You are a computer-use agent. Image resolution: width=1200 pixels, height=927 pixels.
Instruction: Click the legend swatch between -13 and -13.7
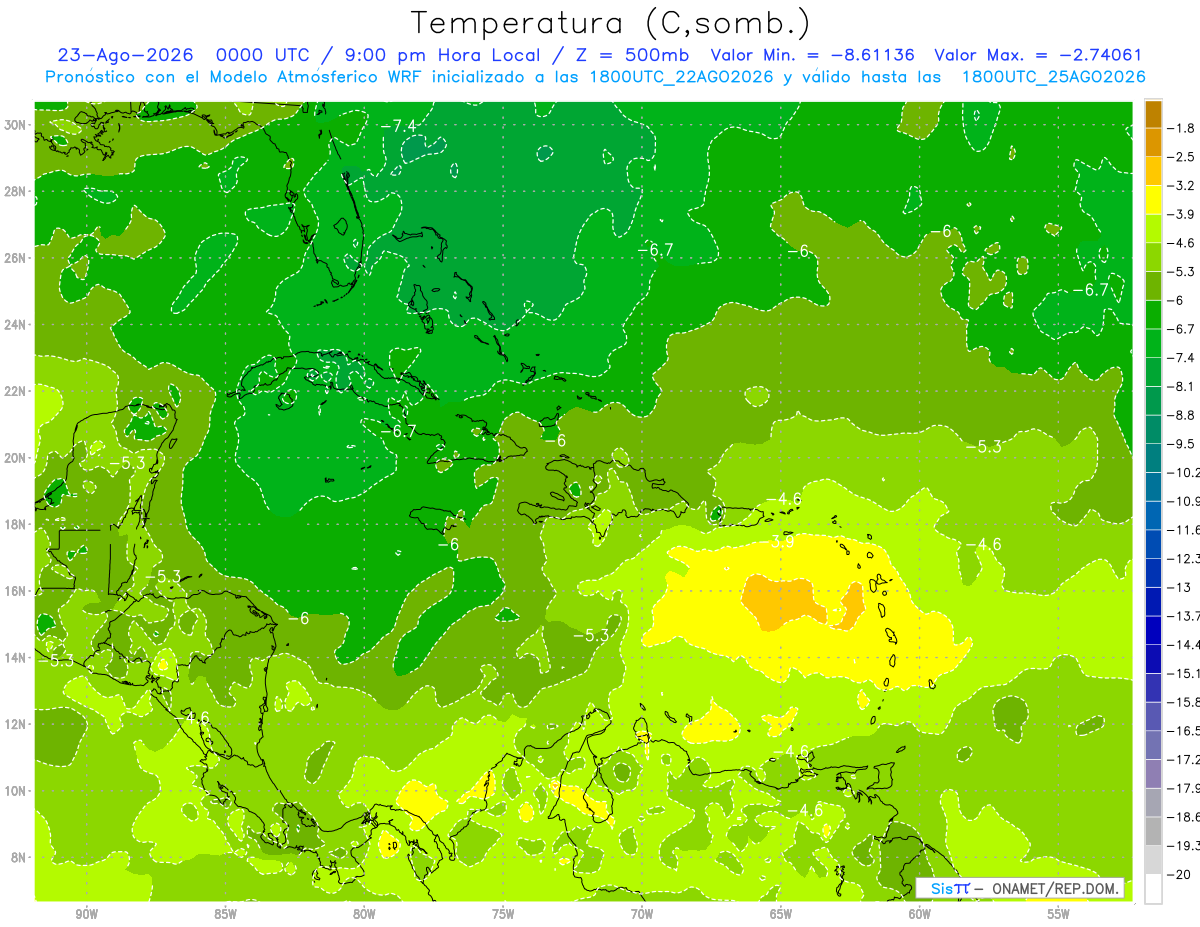click(x=1153, y=601)
